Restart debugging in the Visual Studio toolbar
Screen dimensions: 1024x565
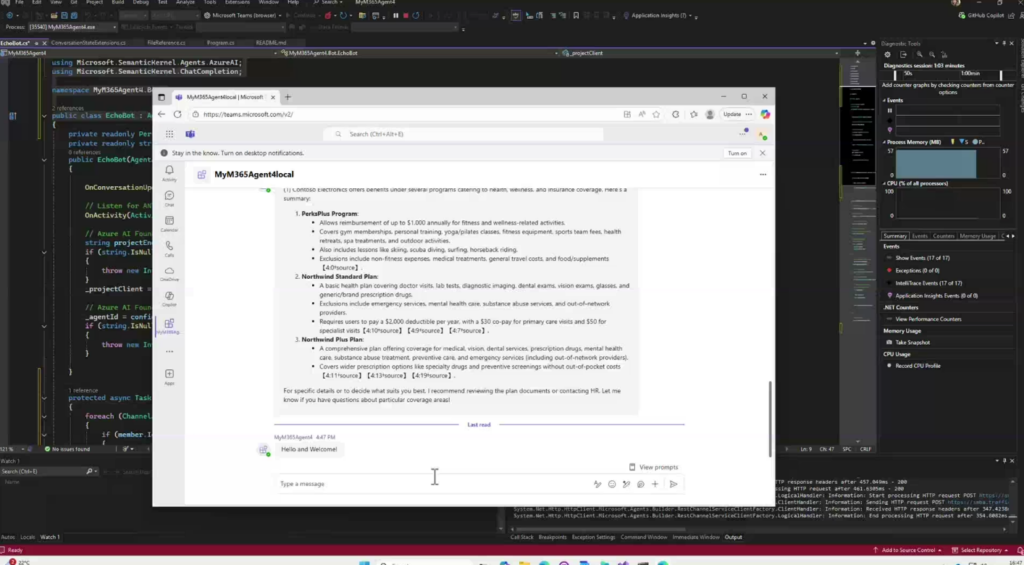click(x=415, y=15)
